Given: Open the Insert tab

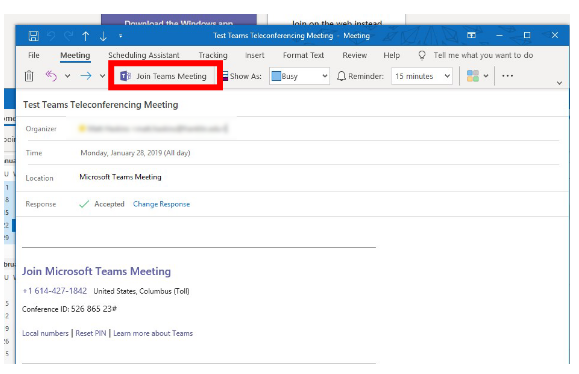Looking at the screenshot, I should 255,55.
